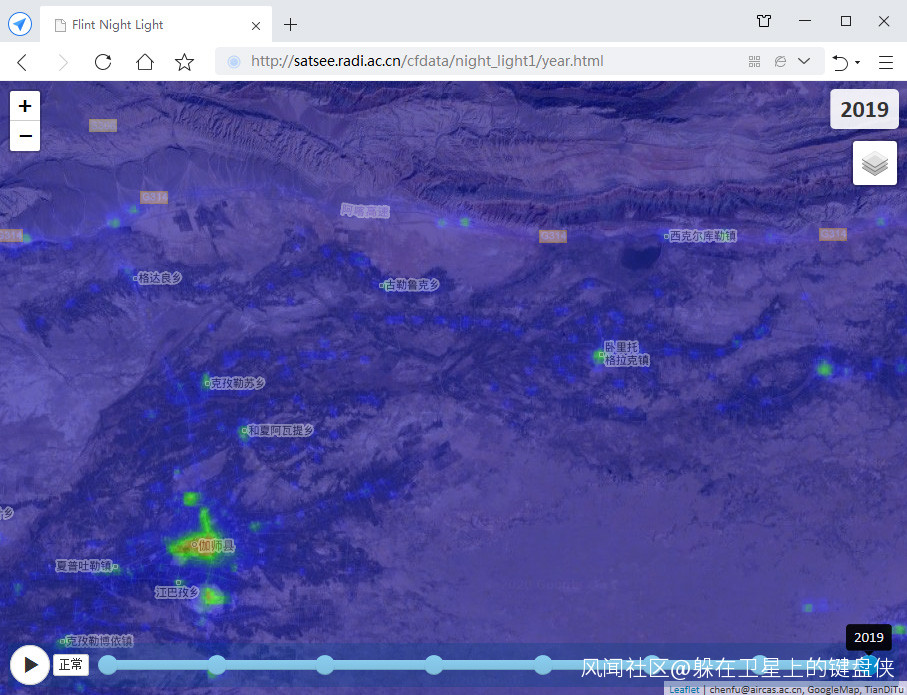The image size is (907, 695).
Task: Close the Flint Night Light tab
Action: [257, 25]
